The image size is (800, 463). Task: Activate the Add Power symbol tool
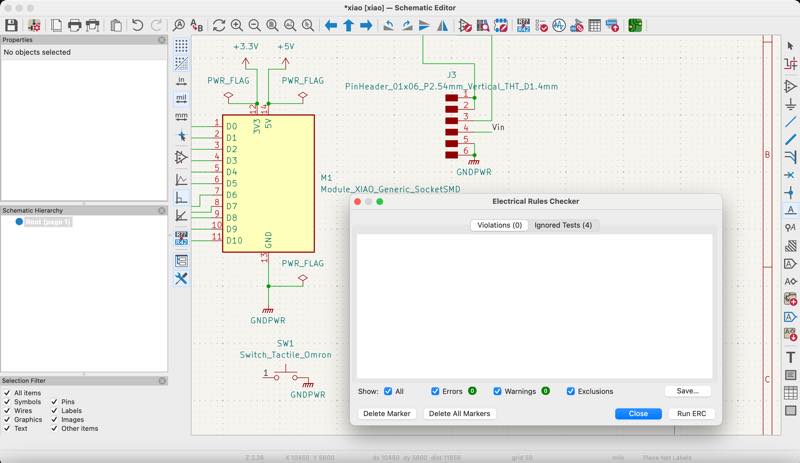790,105
